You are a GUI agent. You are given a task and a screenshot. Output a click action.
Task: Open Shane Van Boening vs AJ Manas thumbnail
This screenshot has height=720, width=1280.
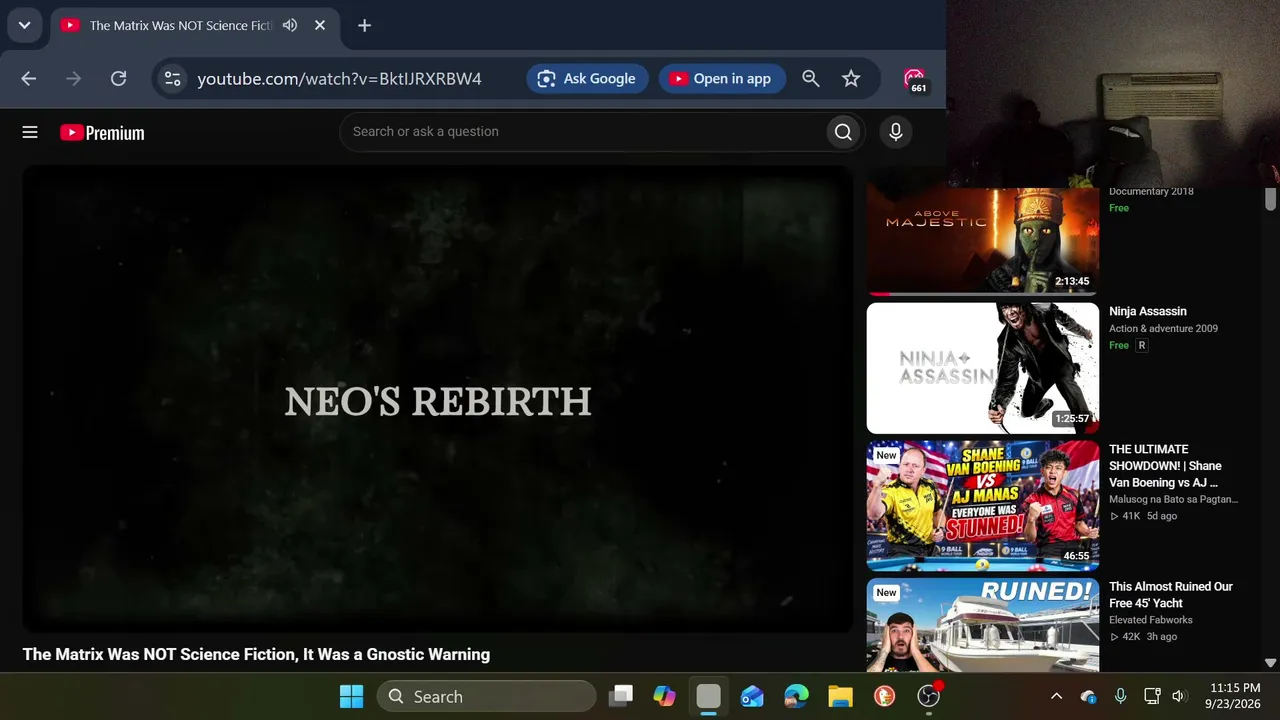click(x=983, y=505)
